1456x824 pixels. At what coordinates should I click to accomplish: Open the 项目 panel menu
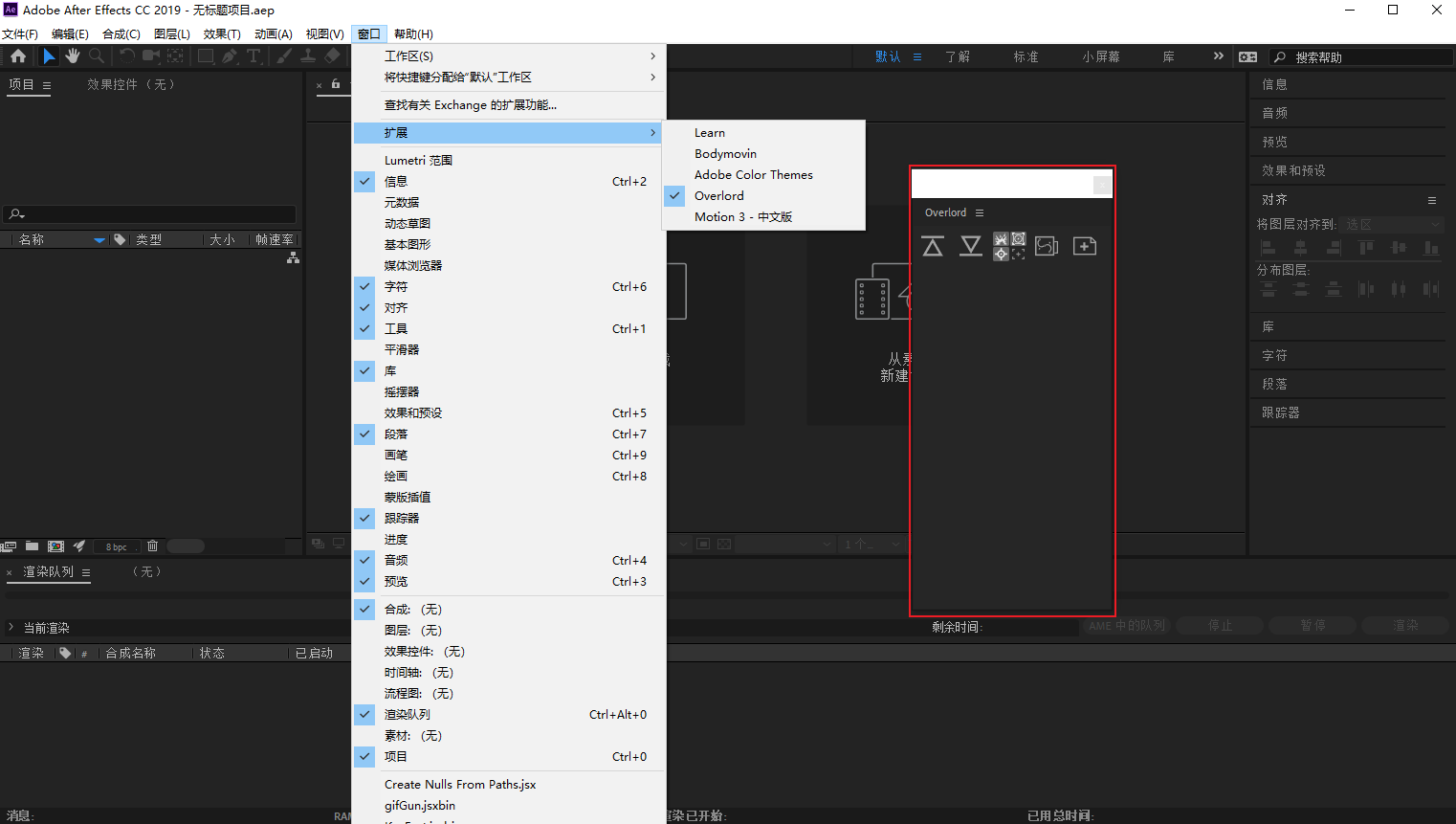point(47,85)
